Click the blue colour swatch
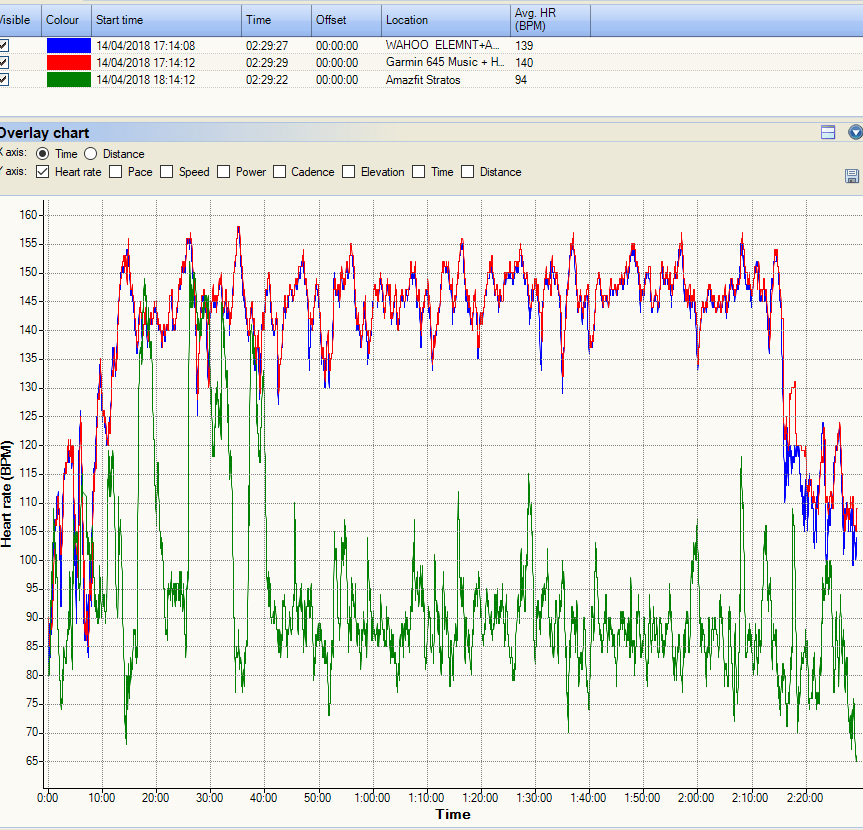 67,45
